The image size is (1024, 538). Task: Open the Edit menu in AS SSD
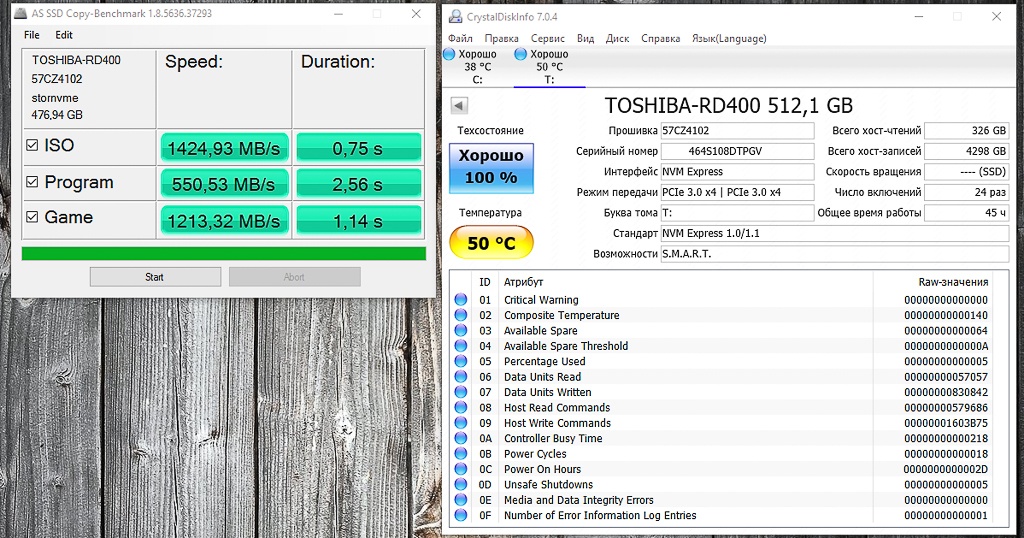pos(63,35)
